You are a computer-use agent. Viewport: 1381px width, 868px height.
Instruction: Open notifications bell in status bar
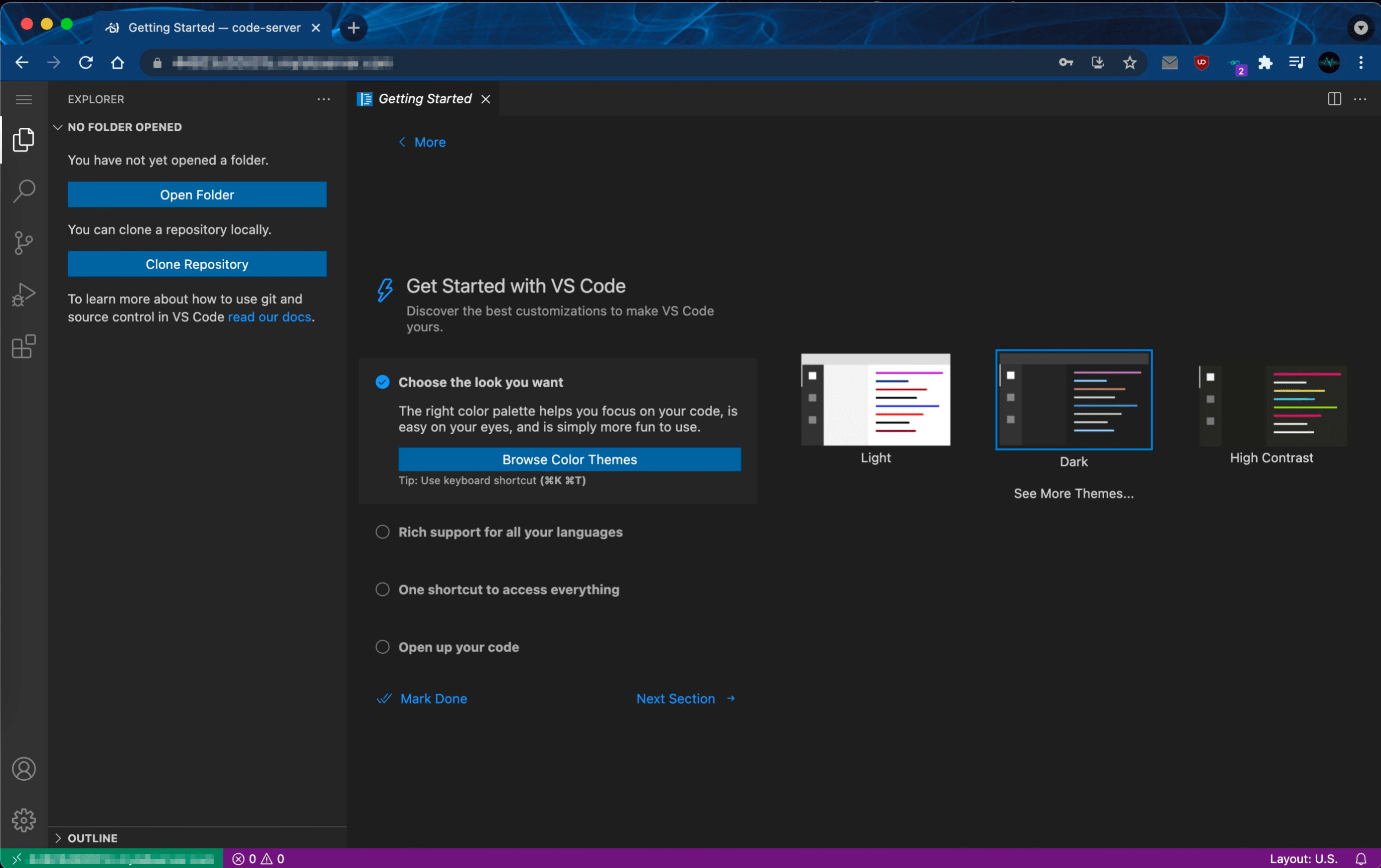(x=1360, y=858)
